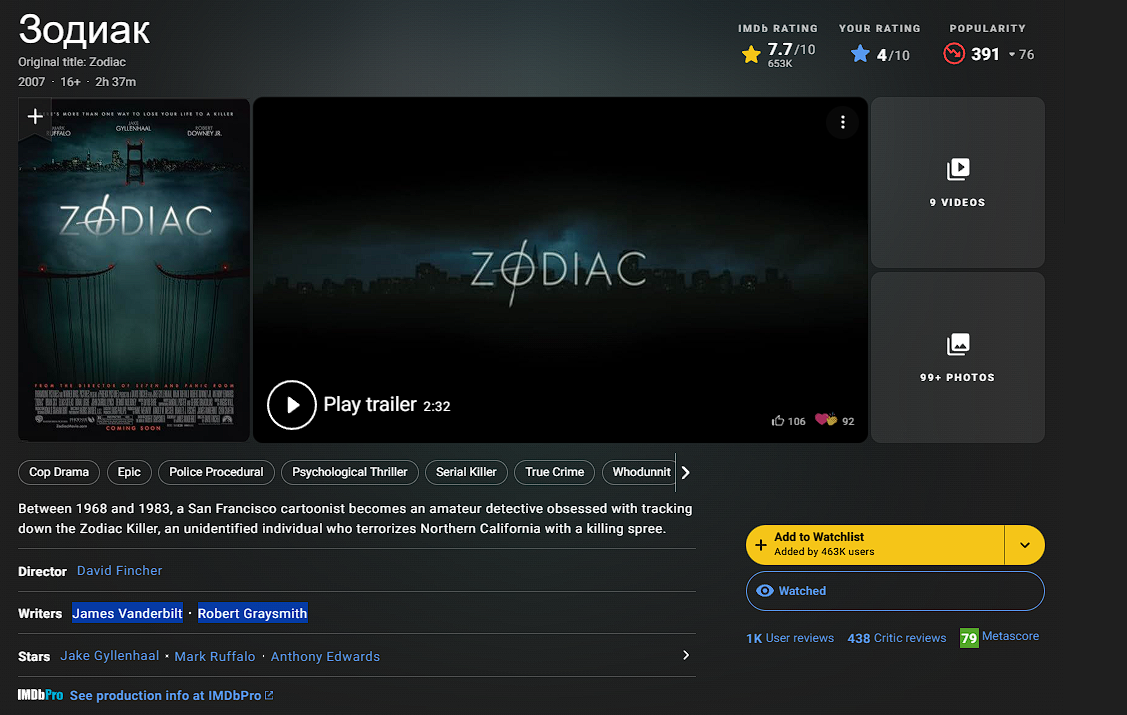The image size is (1127, 715).
Task: Click the Writers label
Action: (x=40, y=614)
